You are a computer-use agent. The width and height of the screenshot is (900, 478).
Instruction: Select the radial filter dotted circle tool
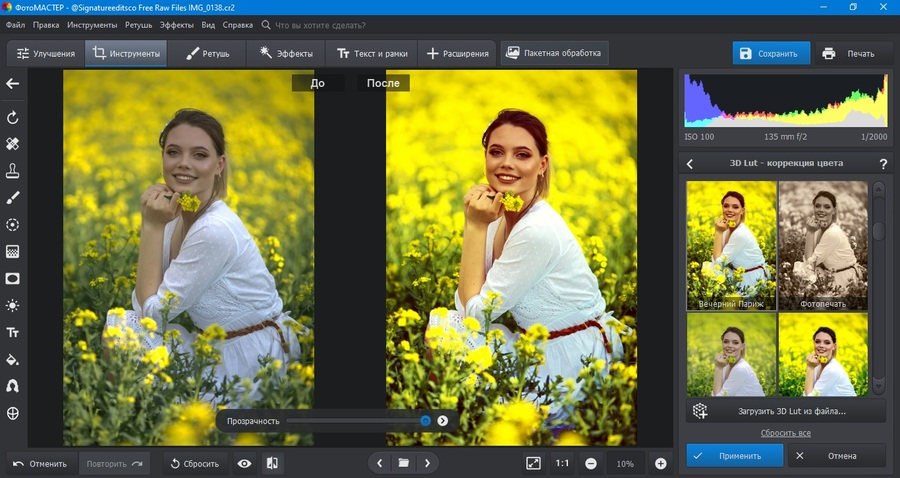click(x=13, y=224)
